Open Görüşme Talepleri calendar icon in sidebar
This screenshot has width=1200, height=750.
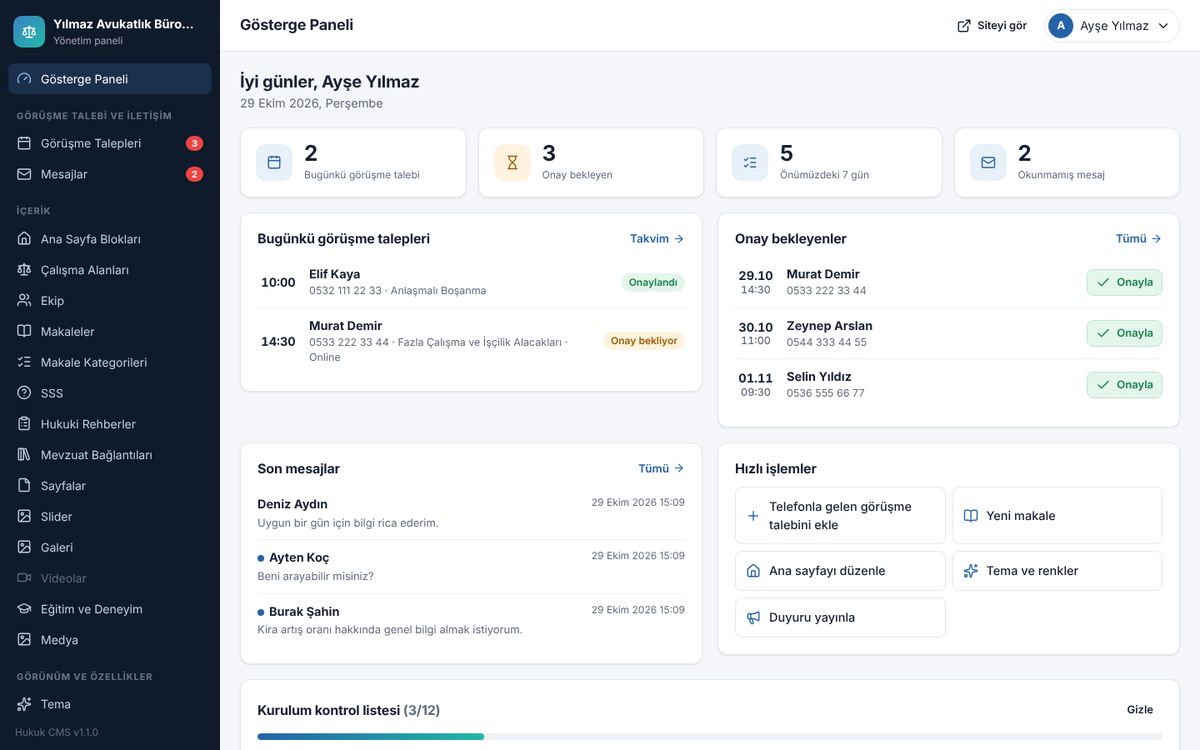click(24, 143)
